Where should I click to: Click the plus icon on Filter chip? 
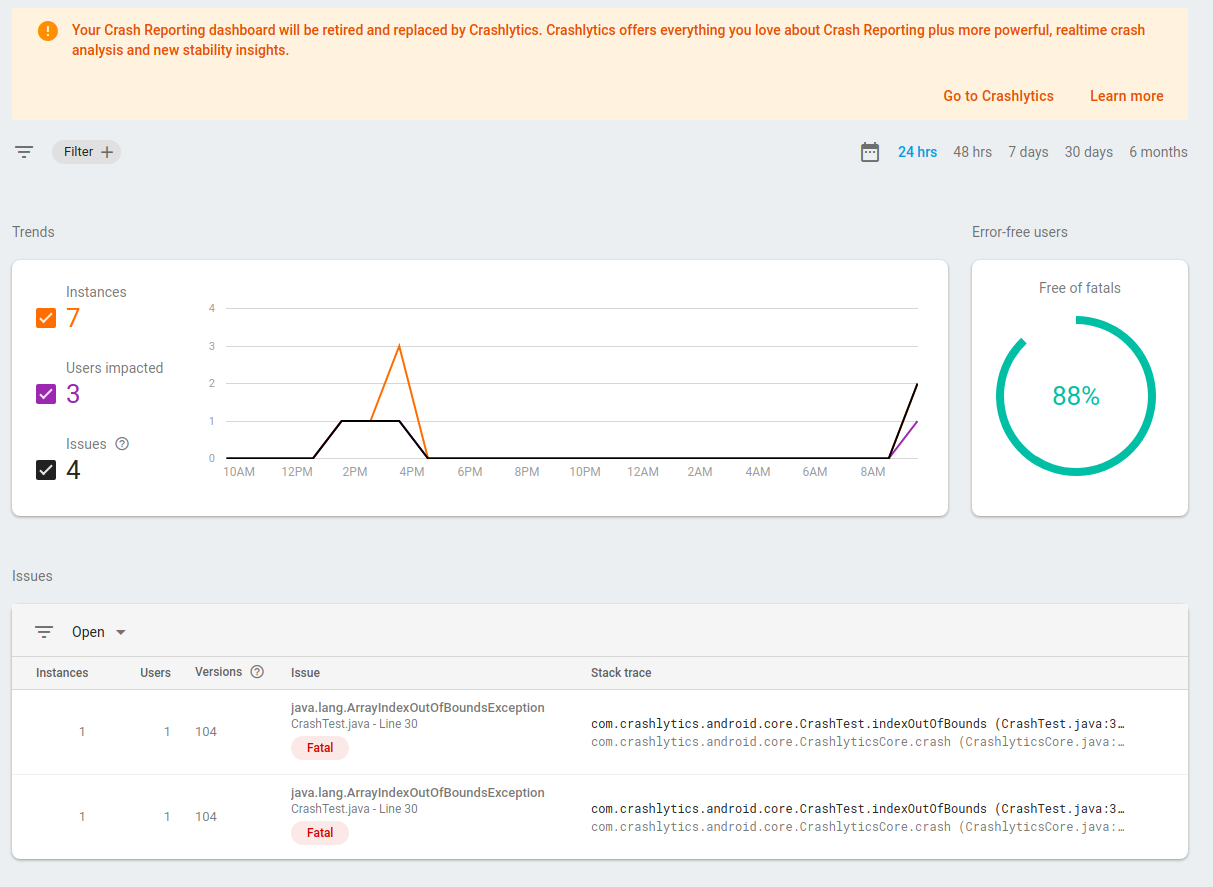(x=108, y=152)
